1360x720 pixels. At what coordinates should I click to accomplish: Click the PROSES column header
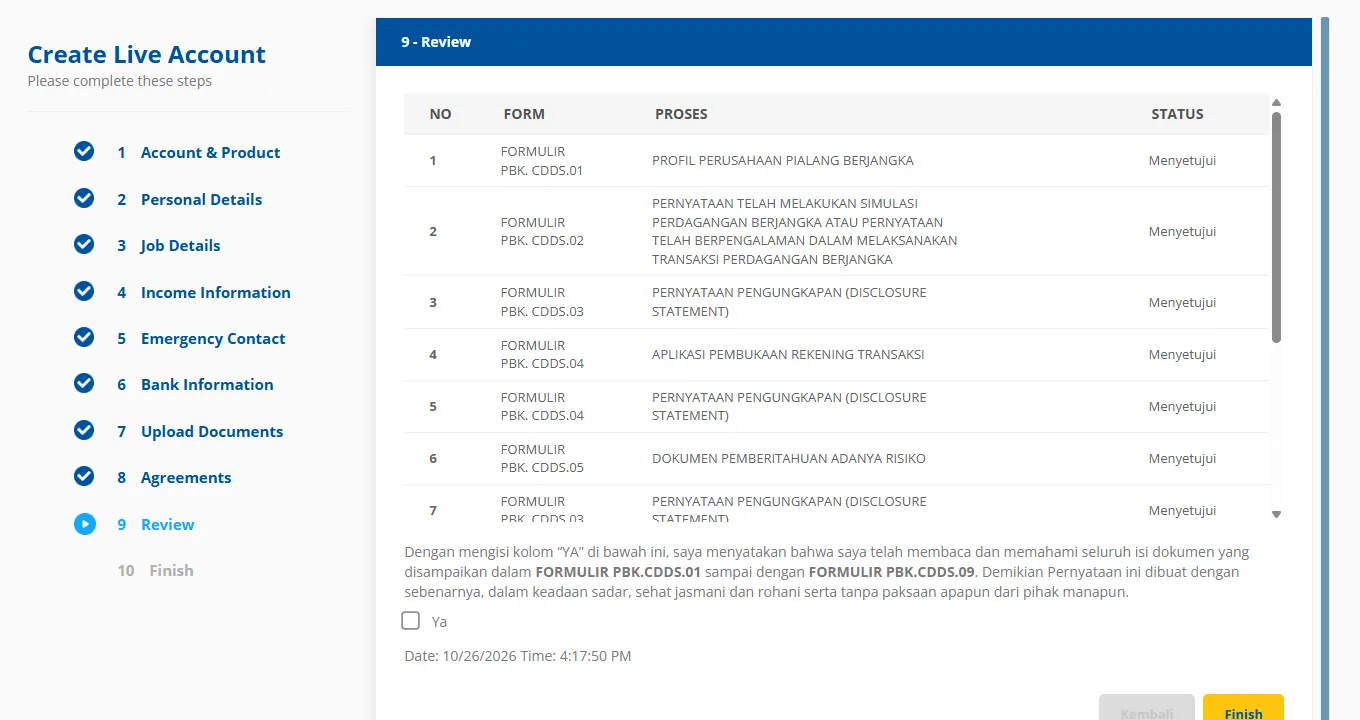pos(681,114)
